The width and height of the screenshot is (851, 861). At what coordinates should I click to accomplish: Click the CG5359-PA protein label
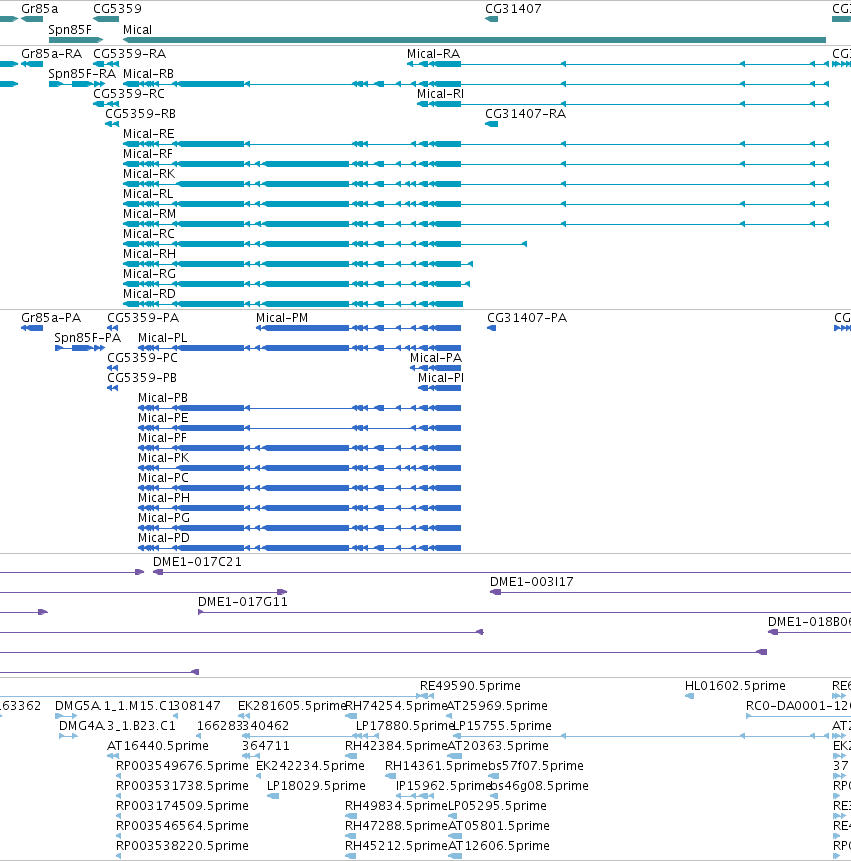[x=143, y=318]
